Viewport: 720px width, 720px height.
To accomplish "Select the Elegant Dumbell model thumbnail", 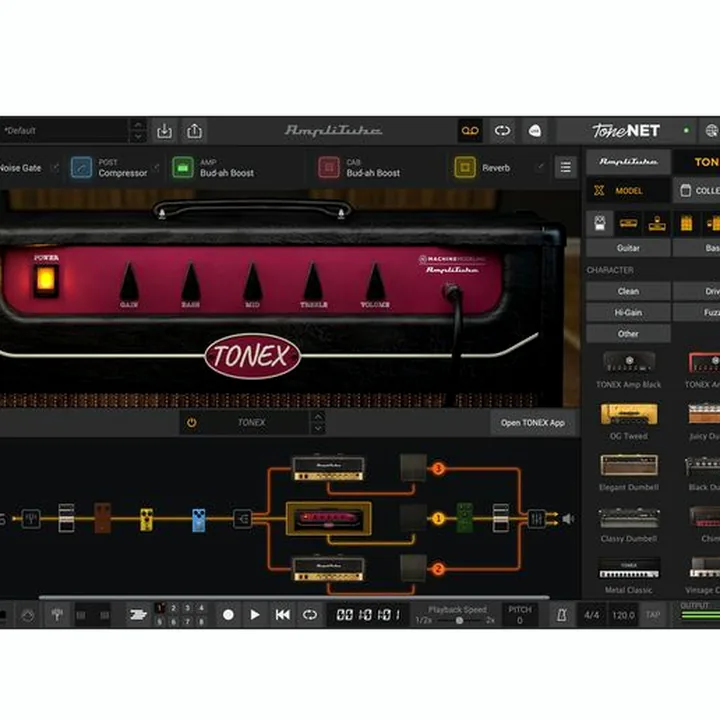I will (629, 465).
